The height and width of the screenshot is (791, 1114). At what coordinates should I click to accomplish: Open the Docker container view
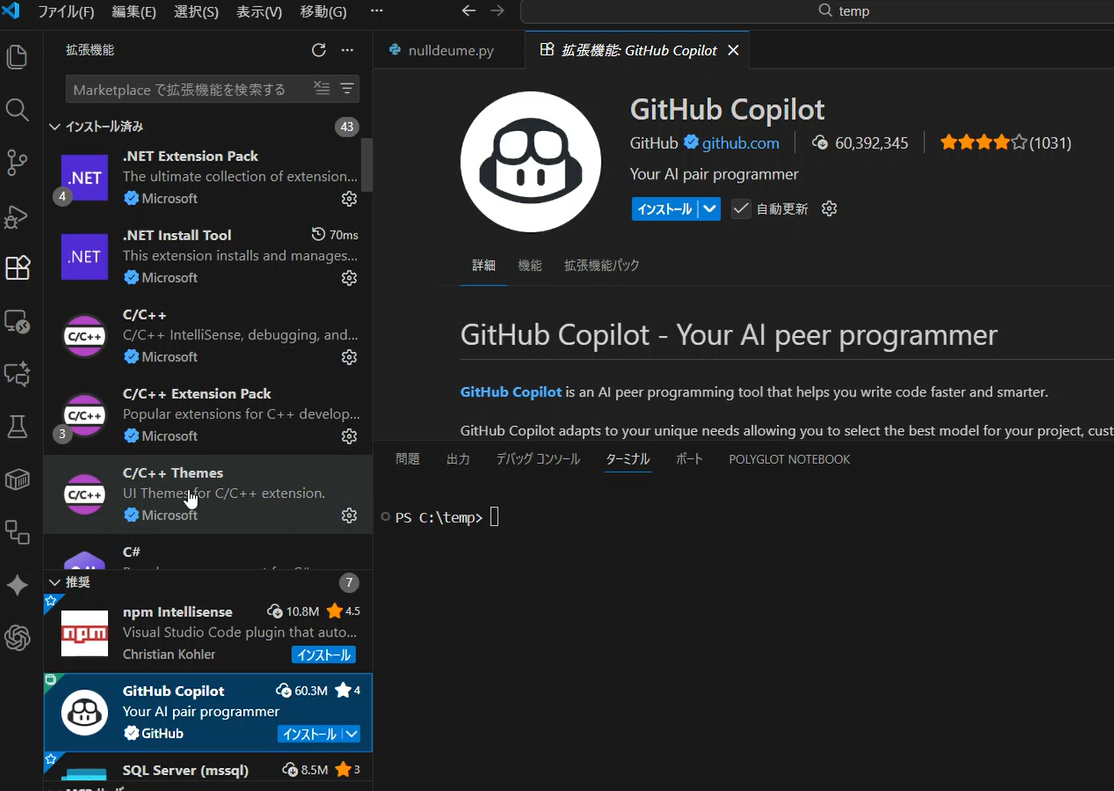pyautogui.click(x=18, y=479)
